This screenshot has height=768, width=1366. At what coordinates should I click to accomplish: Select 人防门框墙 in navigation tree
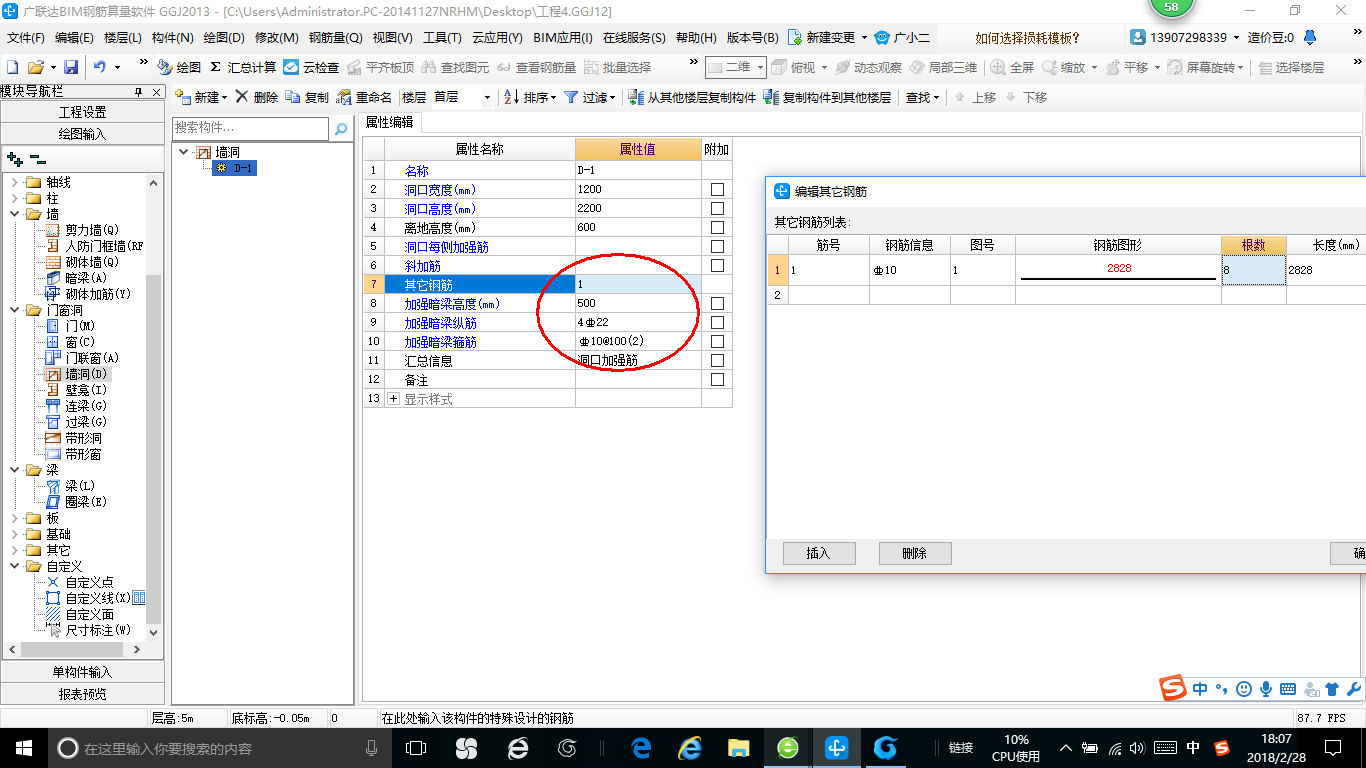tap(95, 246)
